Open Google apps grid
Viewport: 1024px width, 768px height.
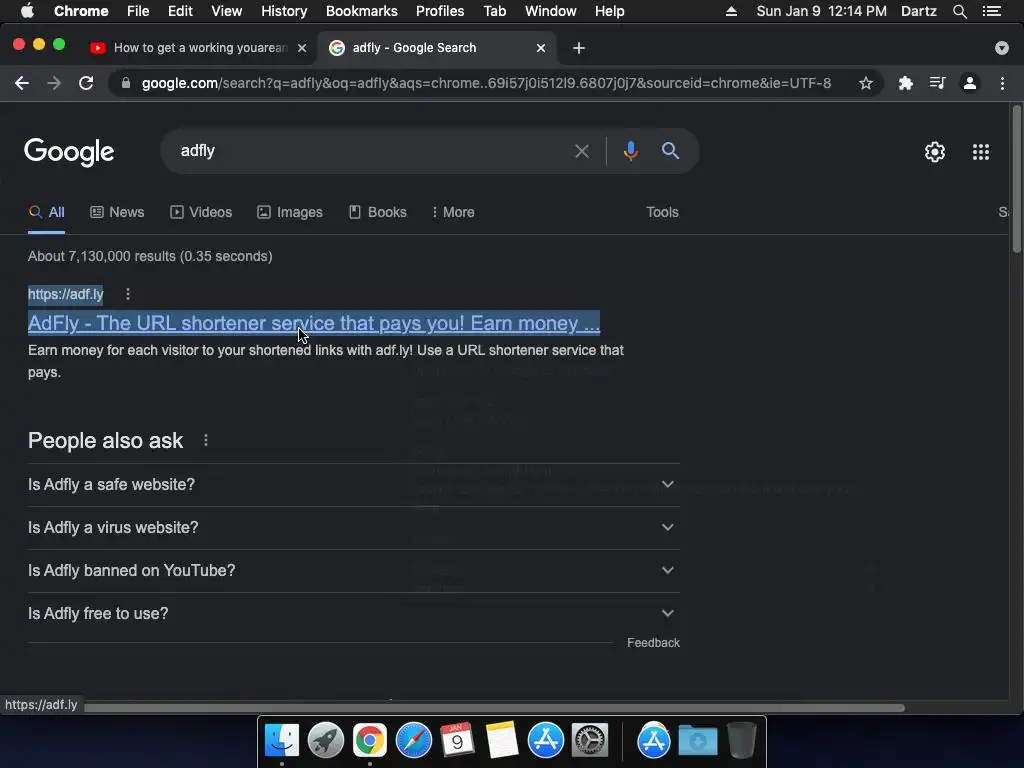pos(980,152)
